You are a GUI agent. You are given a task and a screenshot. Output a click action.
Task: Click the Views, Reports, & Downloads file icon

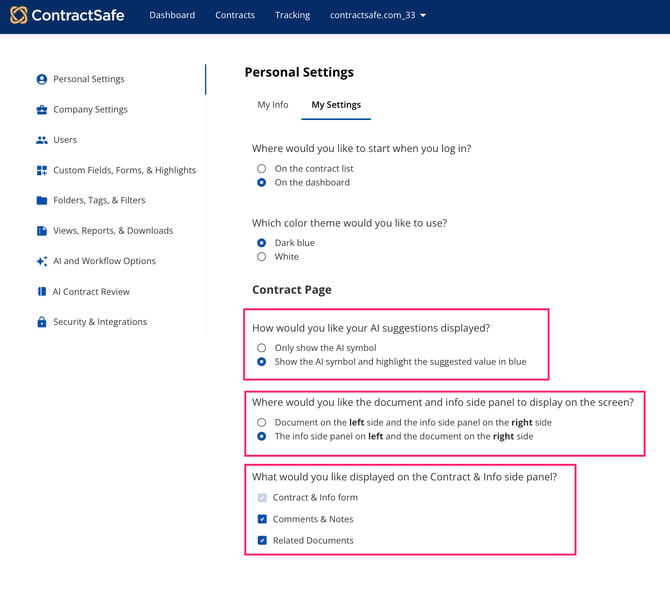(41, 231)
